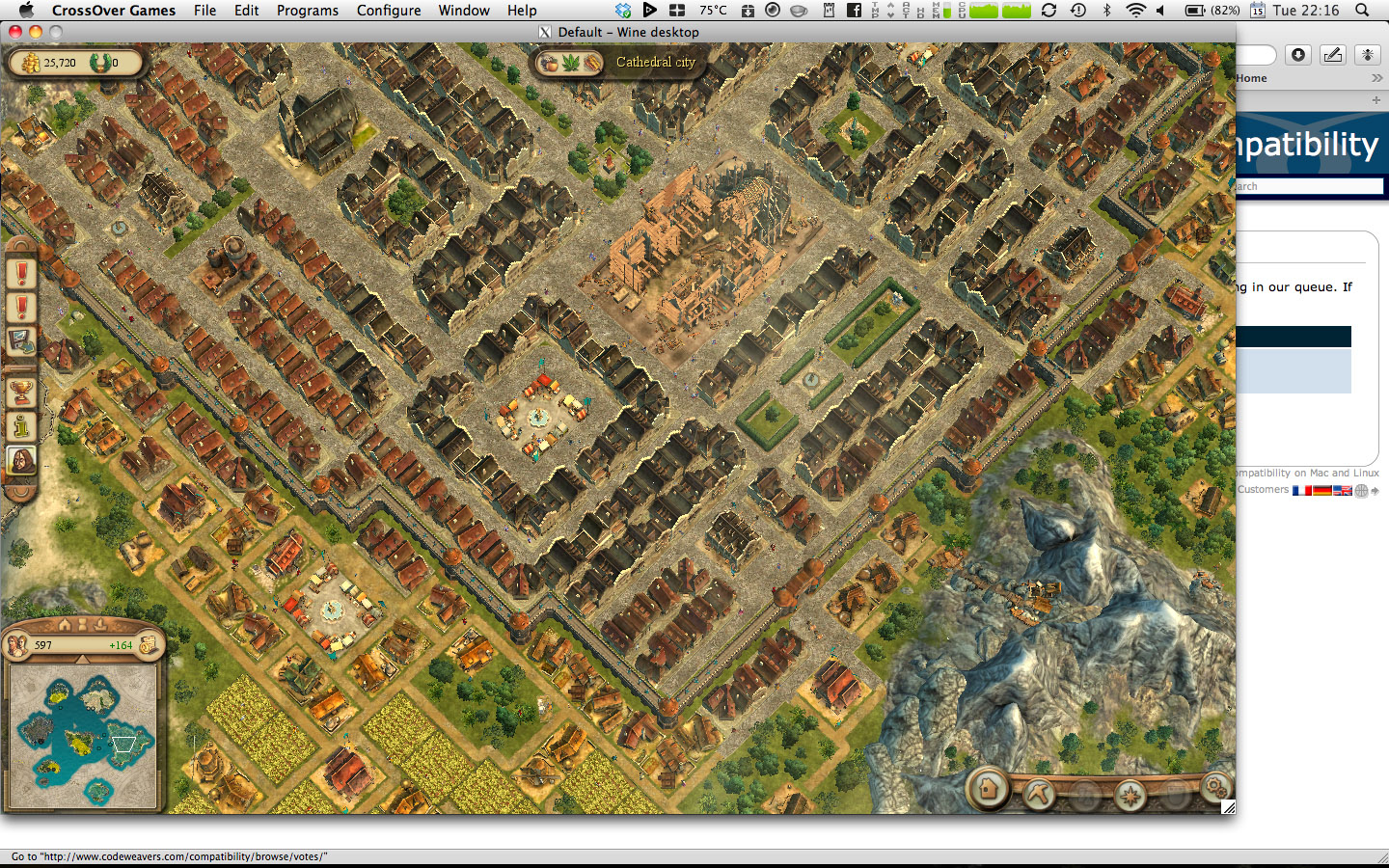1389x868 pixels.
Task: Click the French flag in browser page
Action: 1302,490
